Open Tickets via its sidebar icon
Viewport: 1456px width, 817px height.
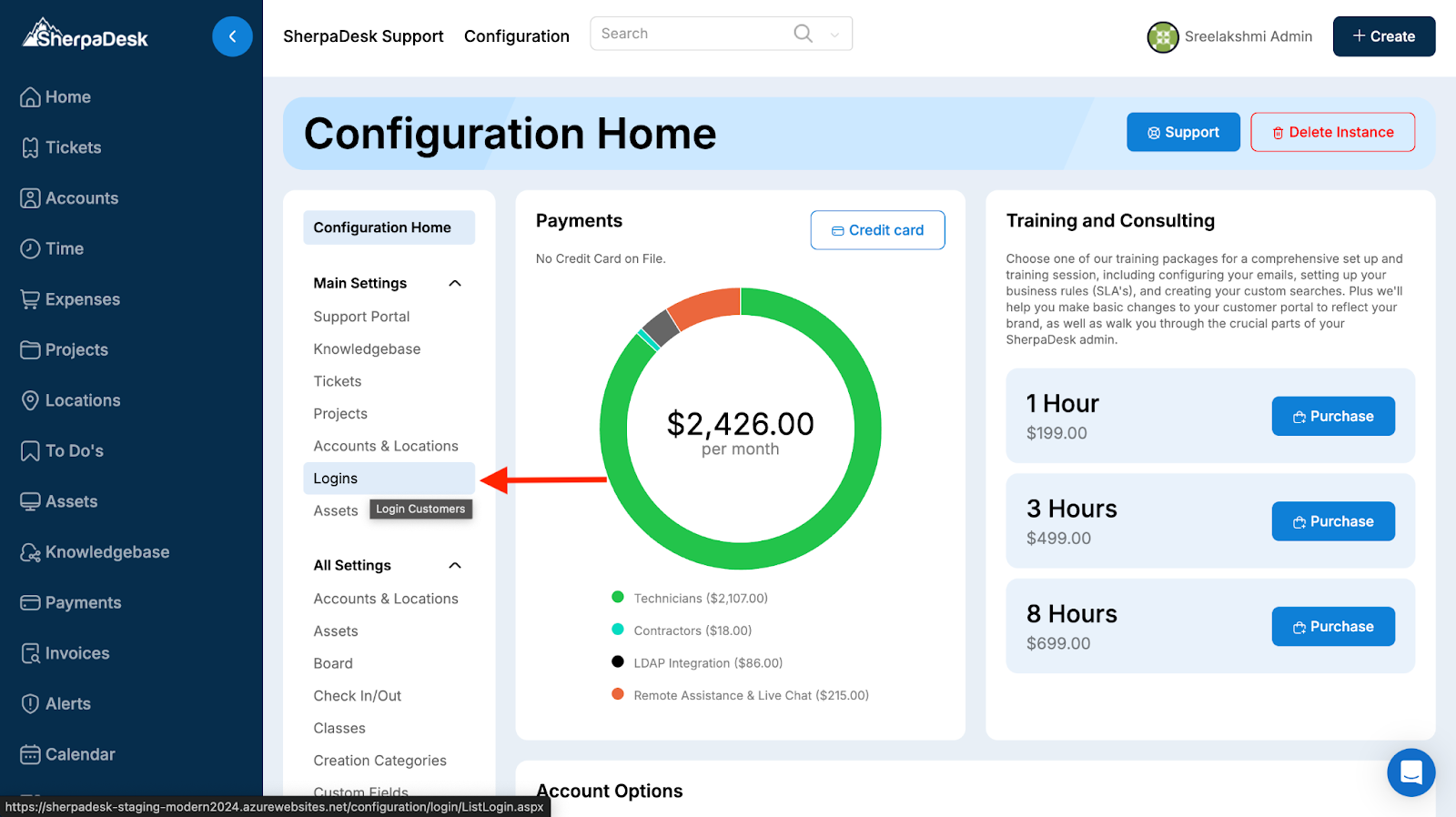pos(30,147)
